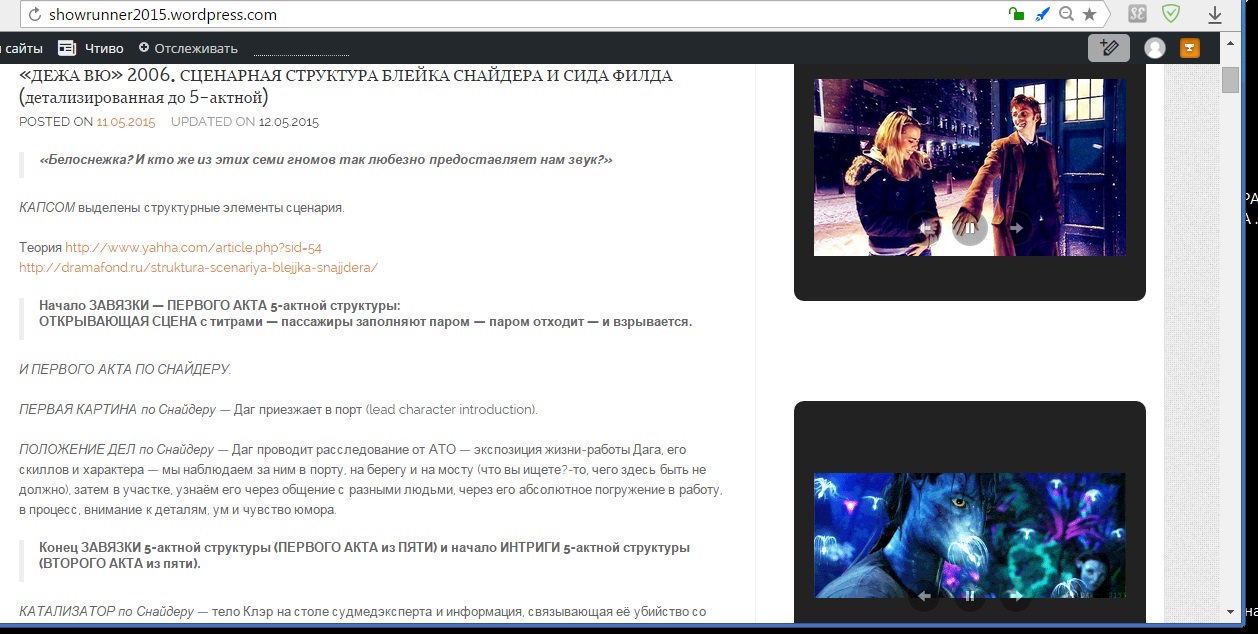Follow the yahha.com article link
The image size is (1258, 634).
(x=193, y=247)
